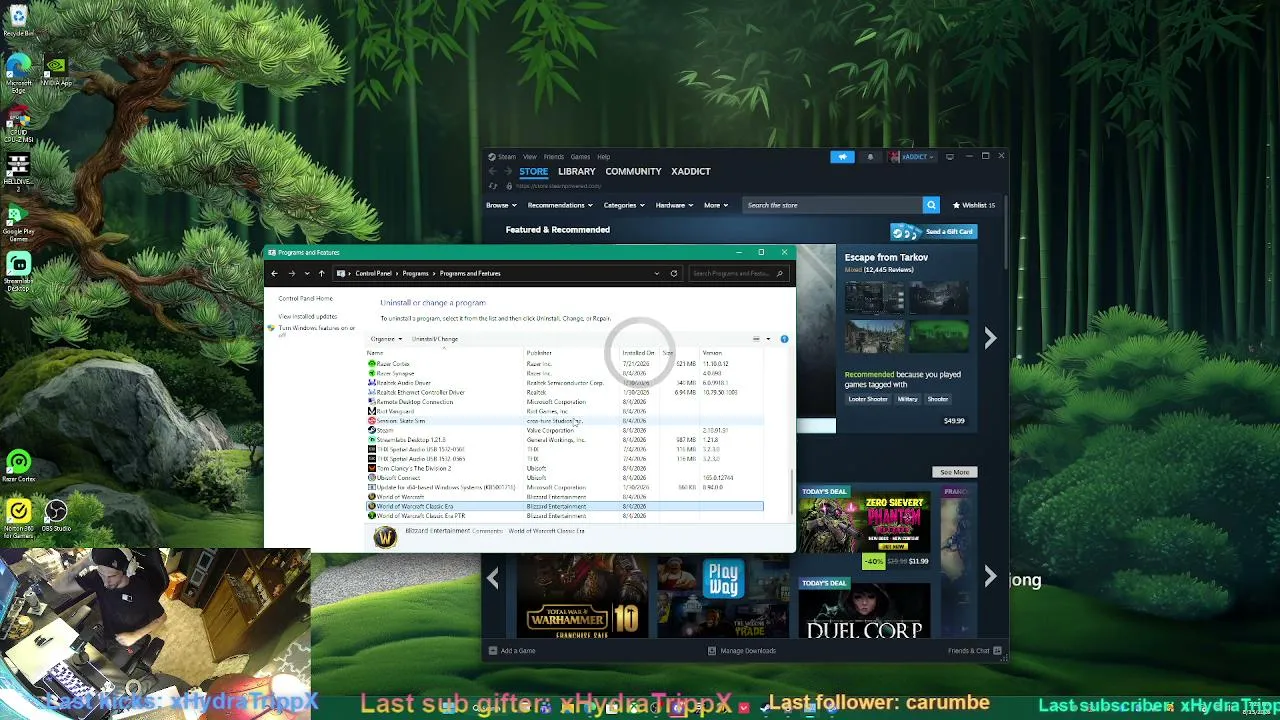
Task: Open the Games menu in Steam
Action: (580, 157)
